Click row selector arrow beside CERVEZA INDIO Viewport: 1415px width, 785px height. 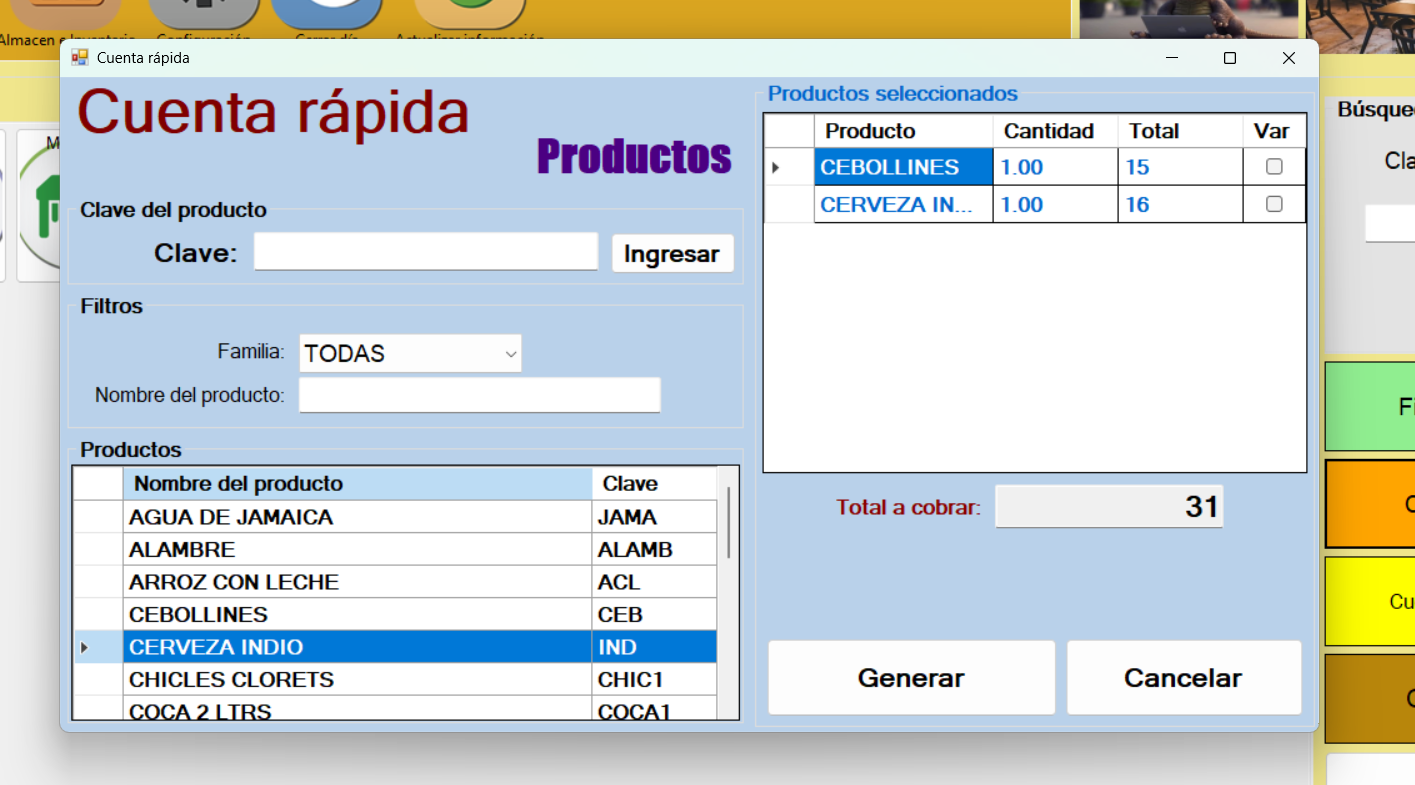85,647
